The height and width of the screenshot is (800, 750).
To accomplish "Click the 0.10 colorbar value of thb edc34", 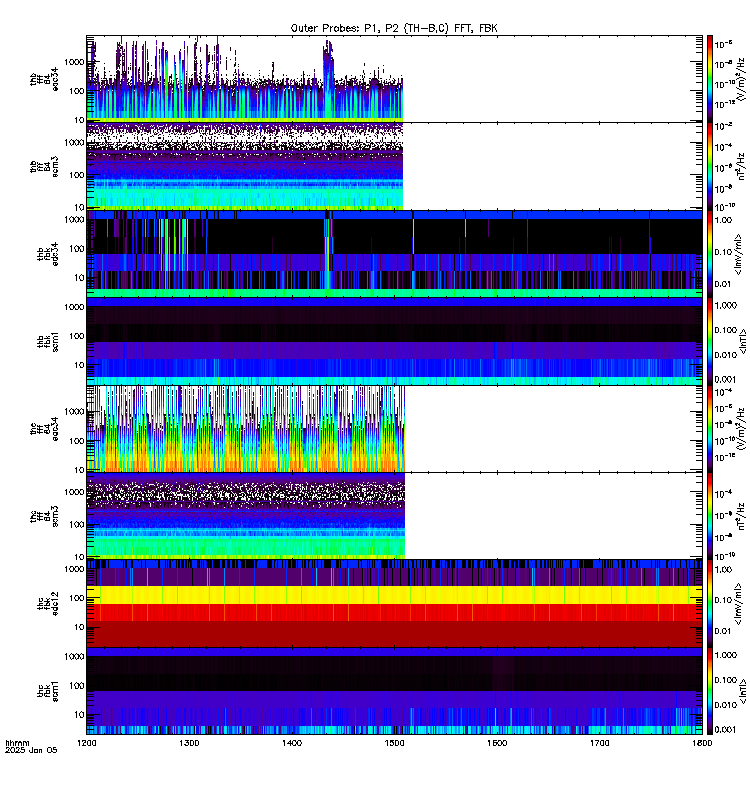I will tap(723, 252).
